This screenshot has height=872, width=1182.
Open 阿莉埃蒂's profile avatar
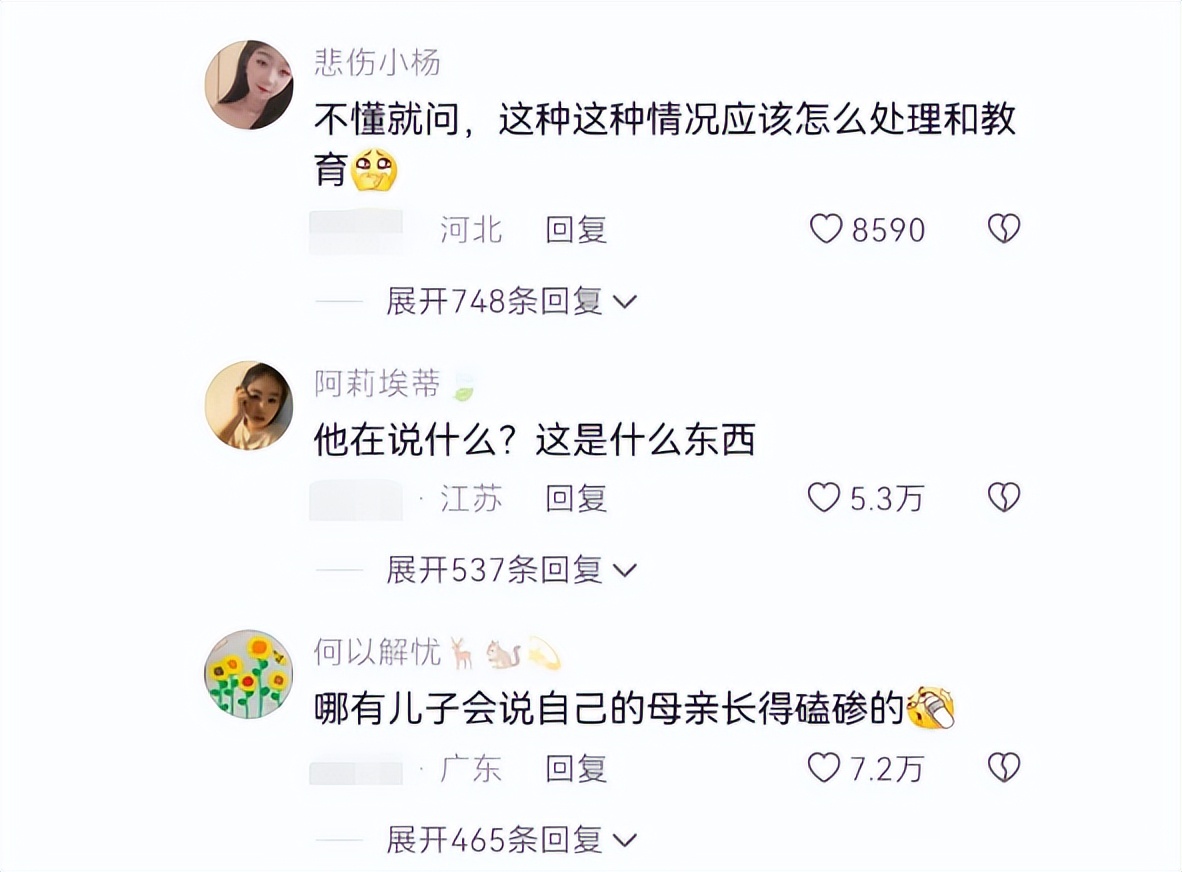pyautogui.click(x=250, y=405)
